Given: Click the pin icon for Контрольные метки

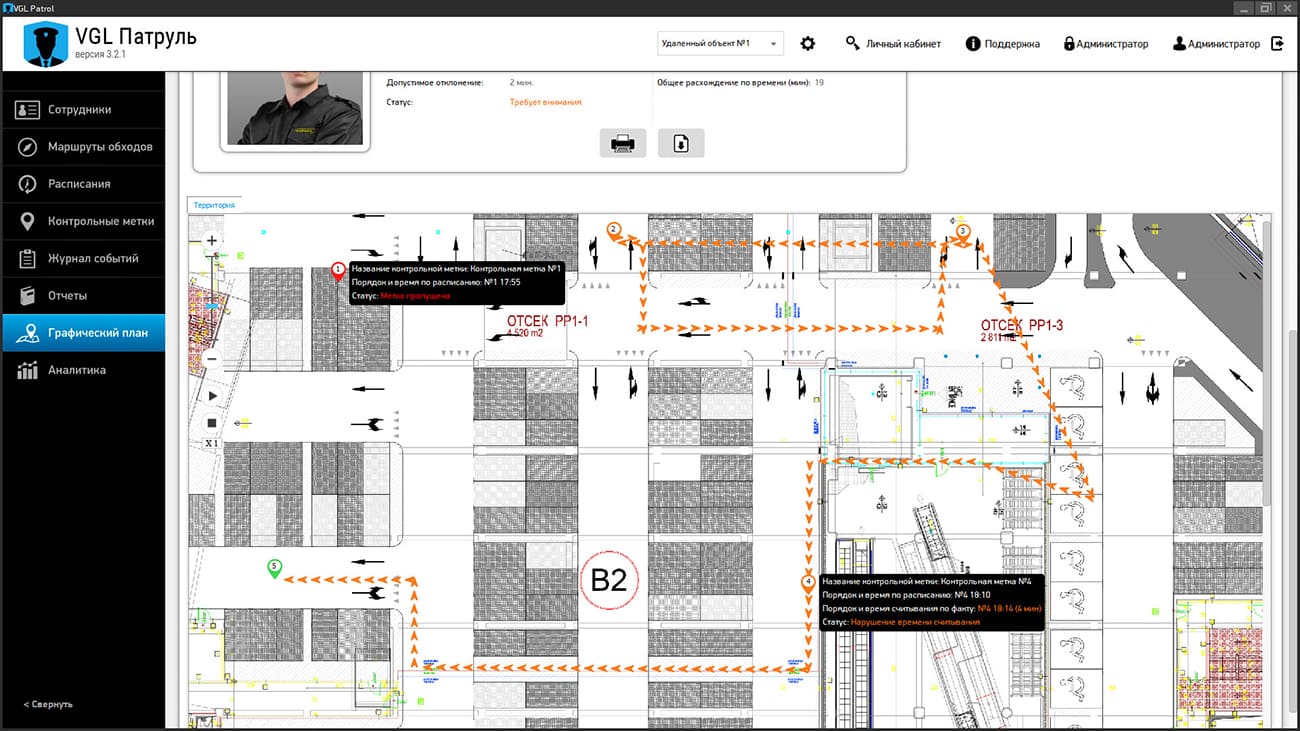Looking at the screenshot, I should click(x=28, y=221).
